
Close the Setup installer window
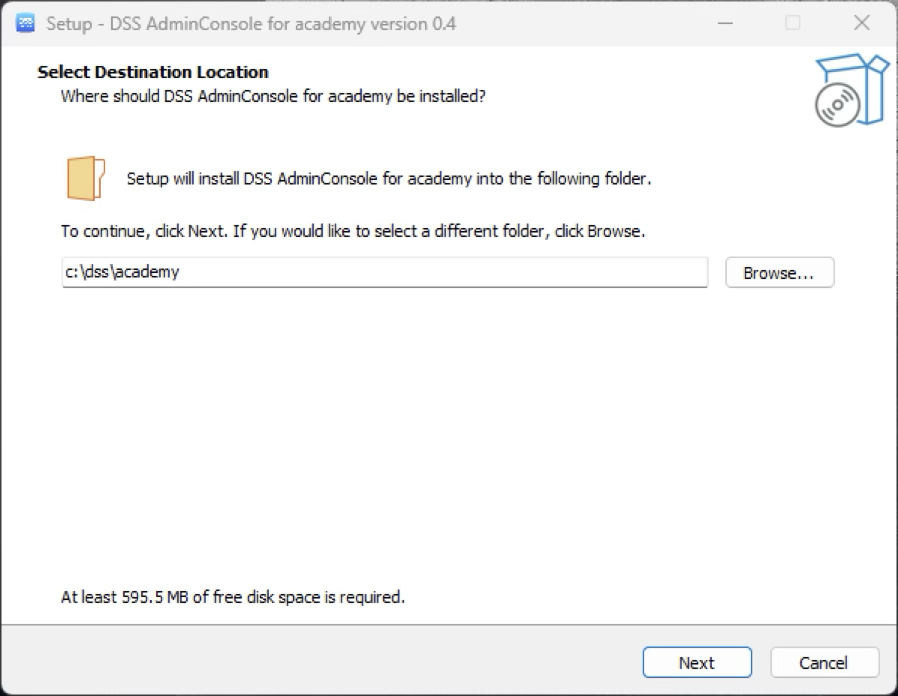[x=860, y=23]
